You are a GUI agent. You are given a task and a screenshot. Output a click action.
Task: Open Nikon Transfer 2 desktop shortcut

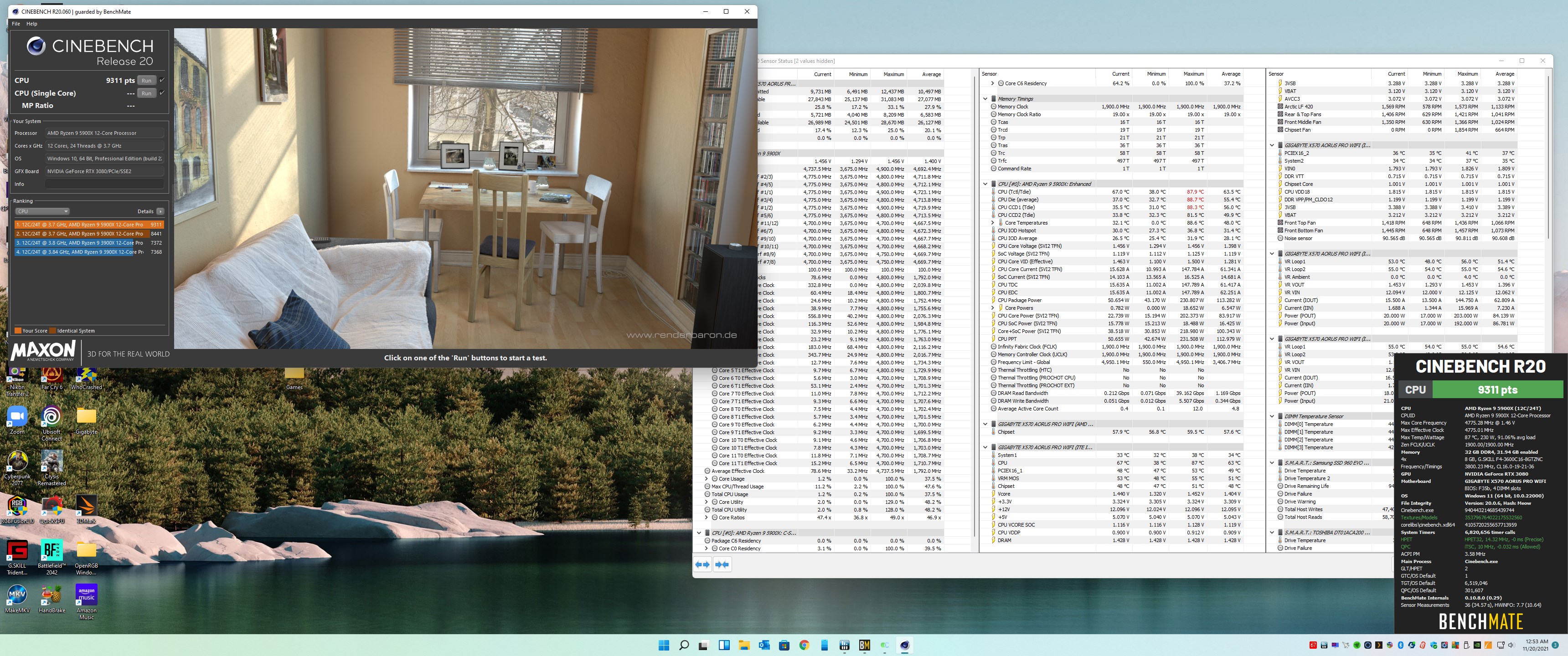tap(17, 382)
